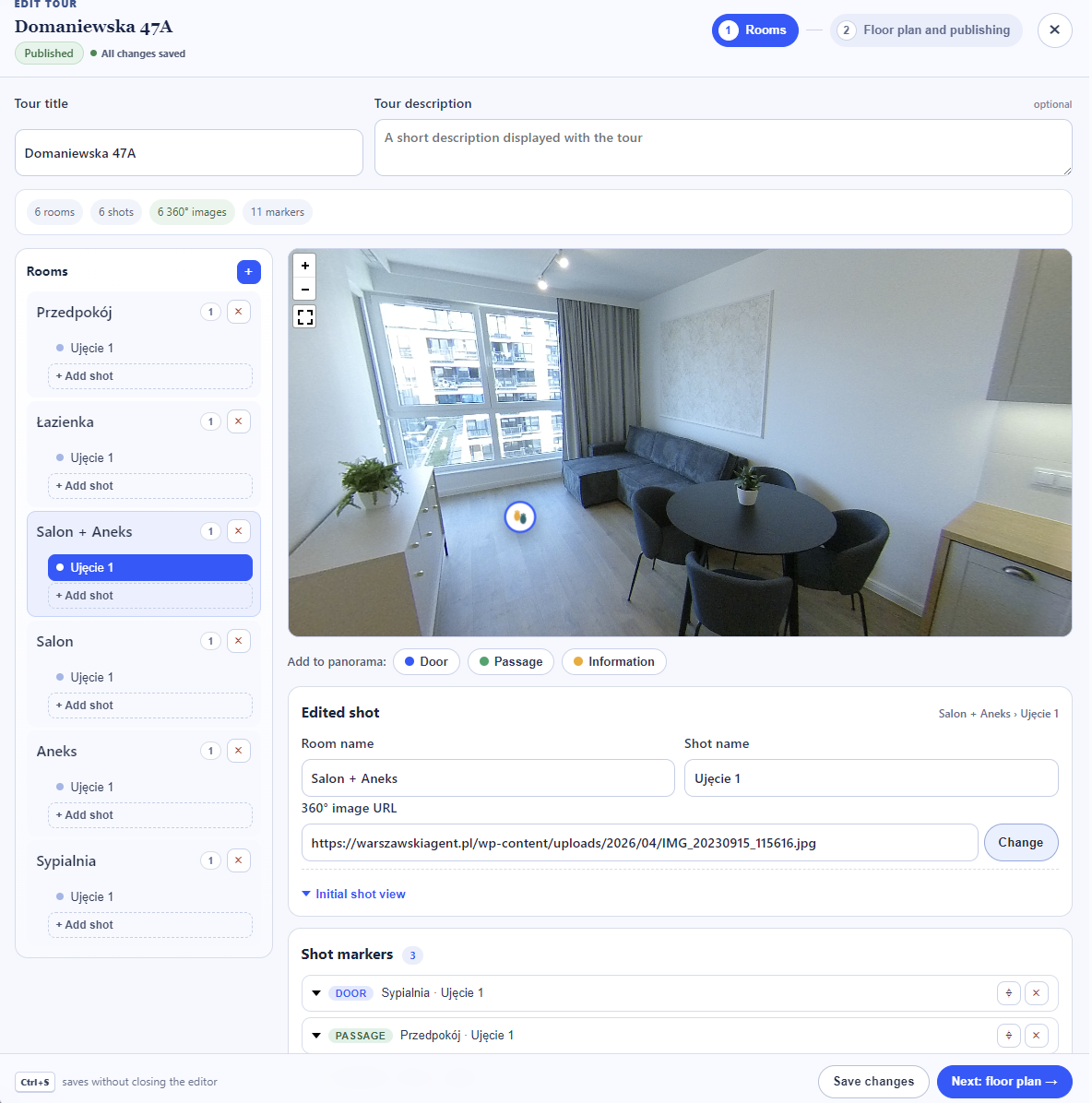Delete the Łazienka room
This screenshot has height=1103, width=1092.
click(239, 421)
